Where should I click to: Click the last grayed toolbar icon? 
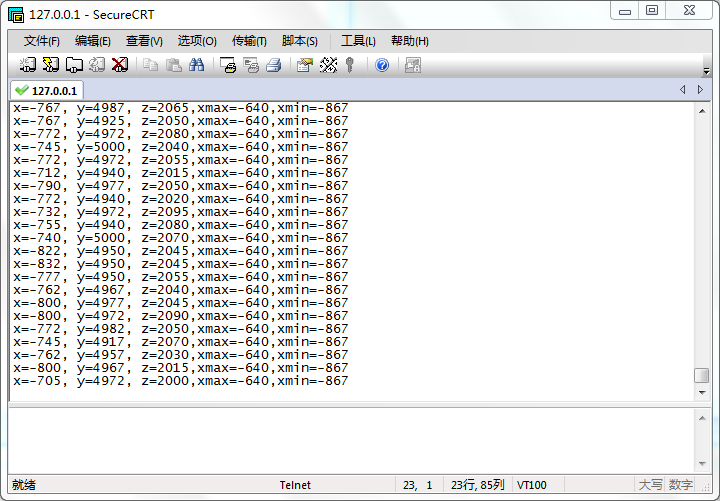tap(413, 65)
